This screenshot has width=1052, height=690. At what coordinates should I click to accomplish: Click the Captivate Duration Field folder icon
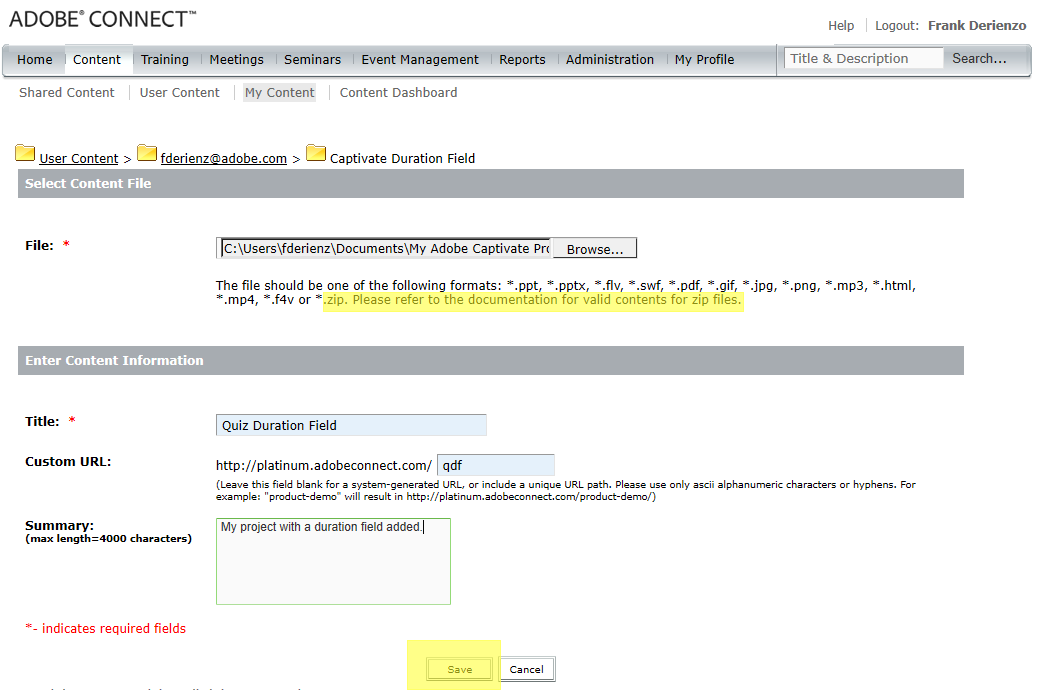coord(316,153)
